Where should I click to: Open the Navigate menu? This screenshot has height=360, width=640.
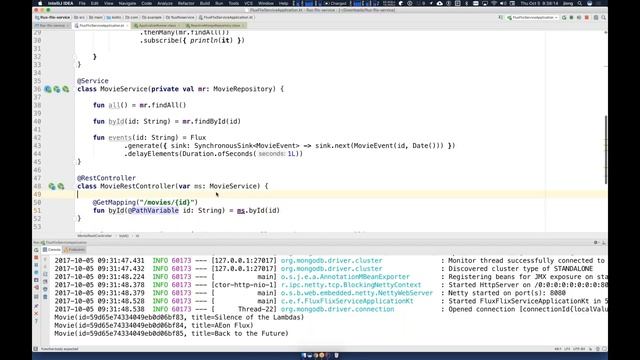[x=127, y=3]
